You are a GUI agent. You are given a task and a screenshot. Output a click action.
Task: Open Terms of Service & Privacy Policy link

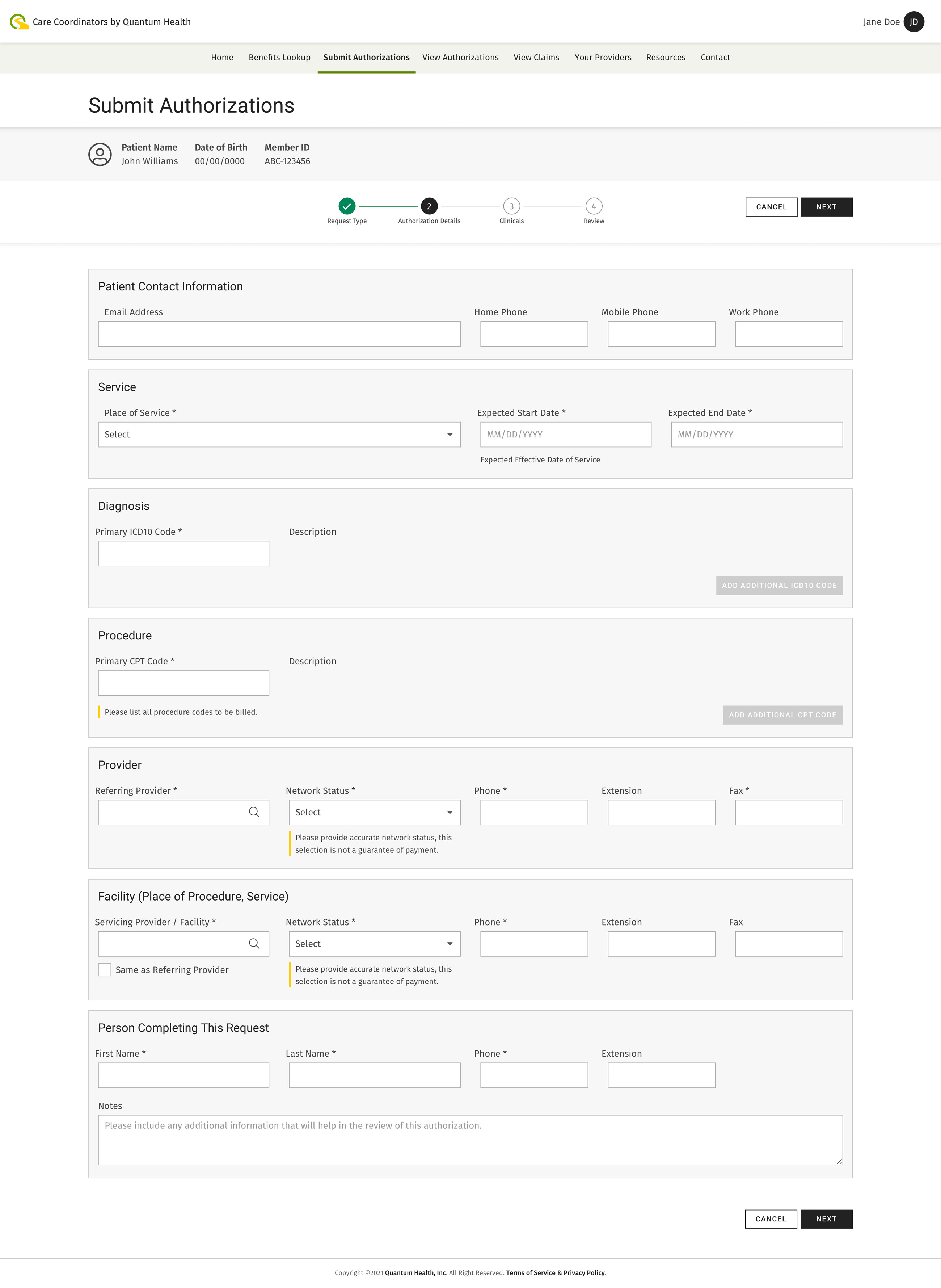pos(556,1273)
